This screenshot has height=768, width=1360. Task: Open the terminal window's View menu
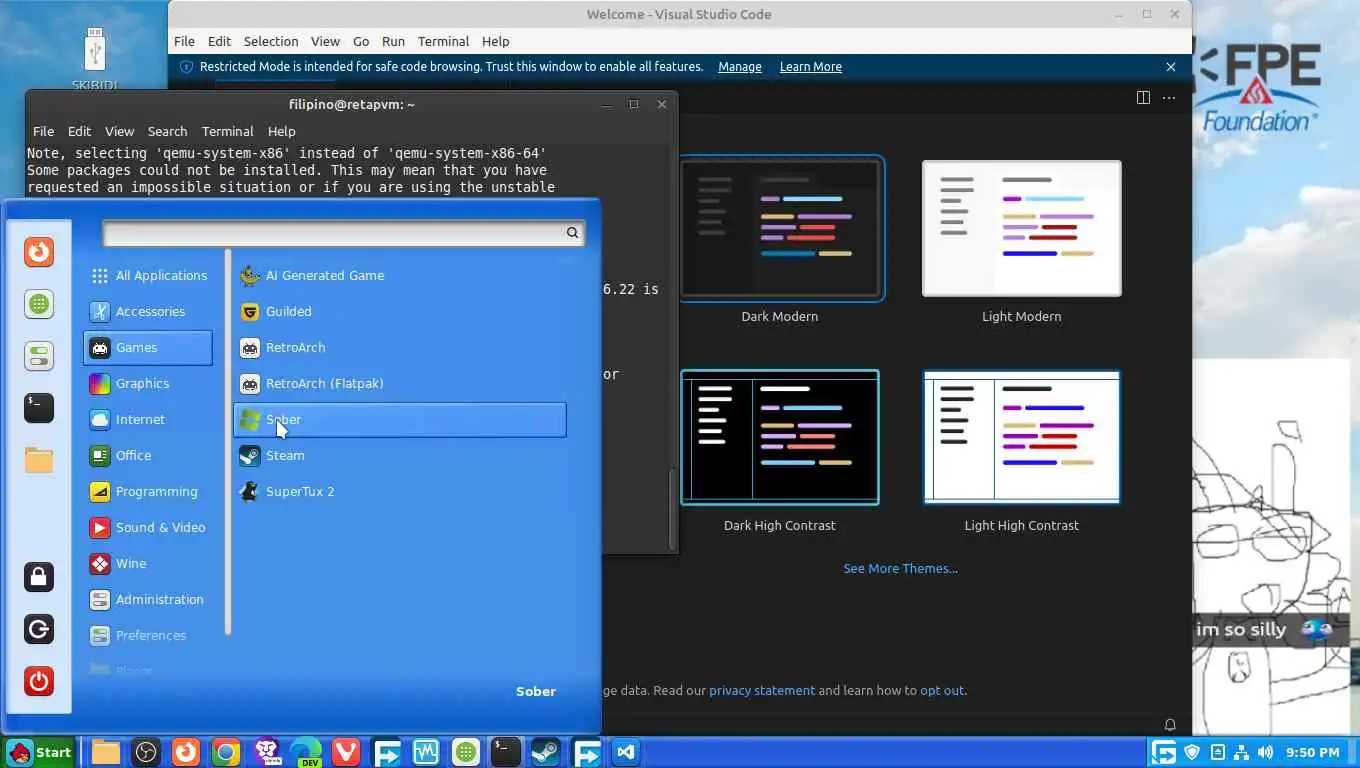[x=119, y=132]
